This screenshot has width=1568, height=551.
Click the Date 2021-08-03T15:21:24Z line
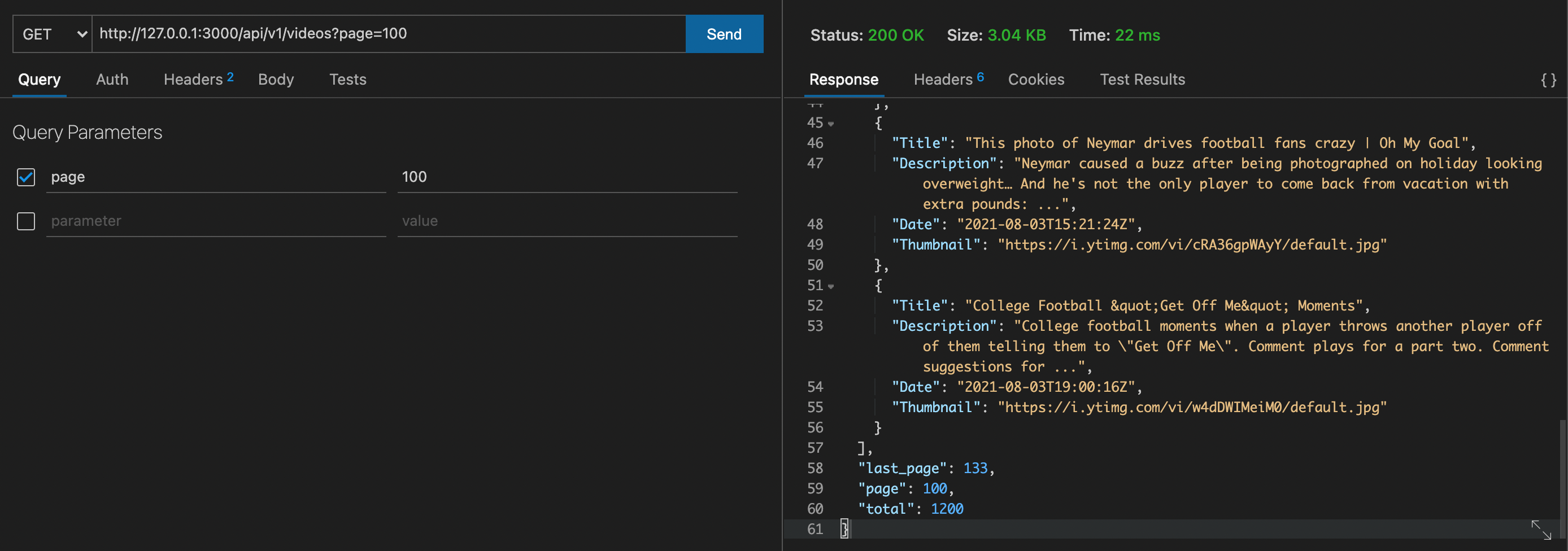coord(1017,225)
